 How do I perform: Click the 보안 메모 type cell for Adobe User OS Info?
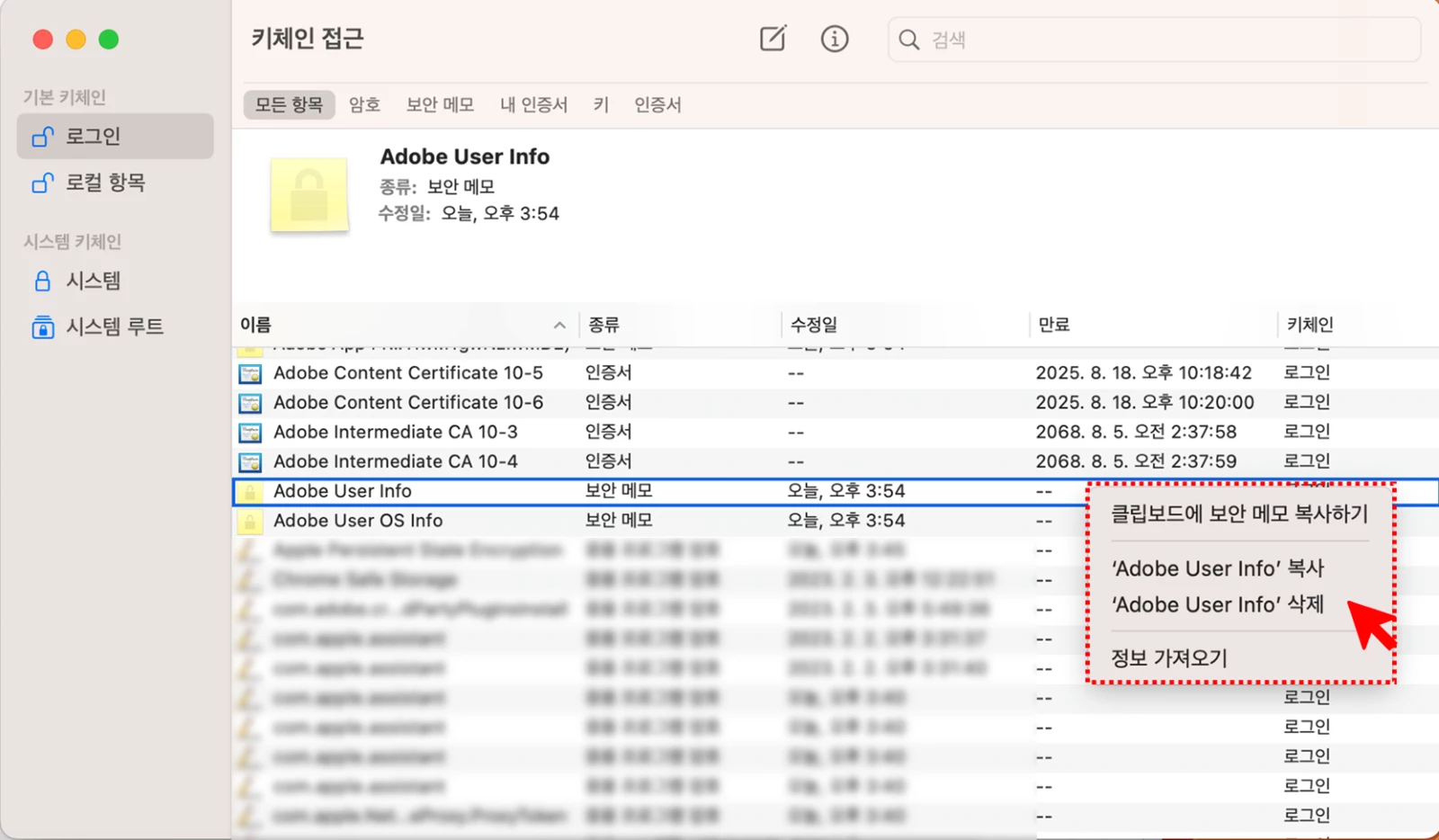pos(619,521)
